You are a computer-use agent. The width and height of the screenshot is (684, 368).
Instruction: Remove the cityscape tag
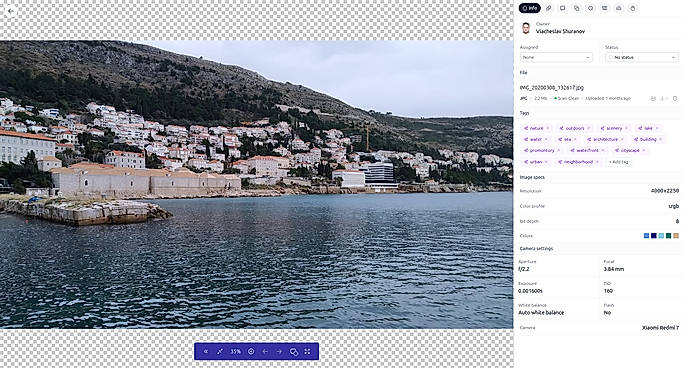644,150
